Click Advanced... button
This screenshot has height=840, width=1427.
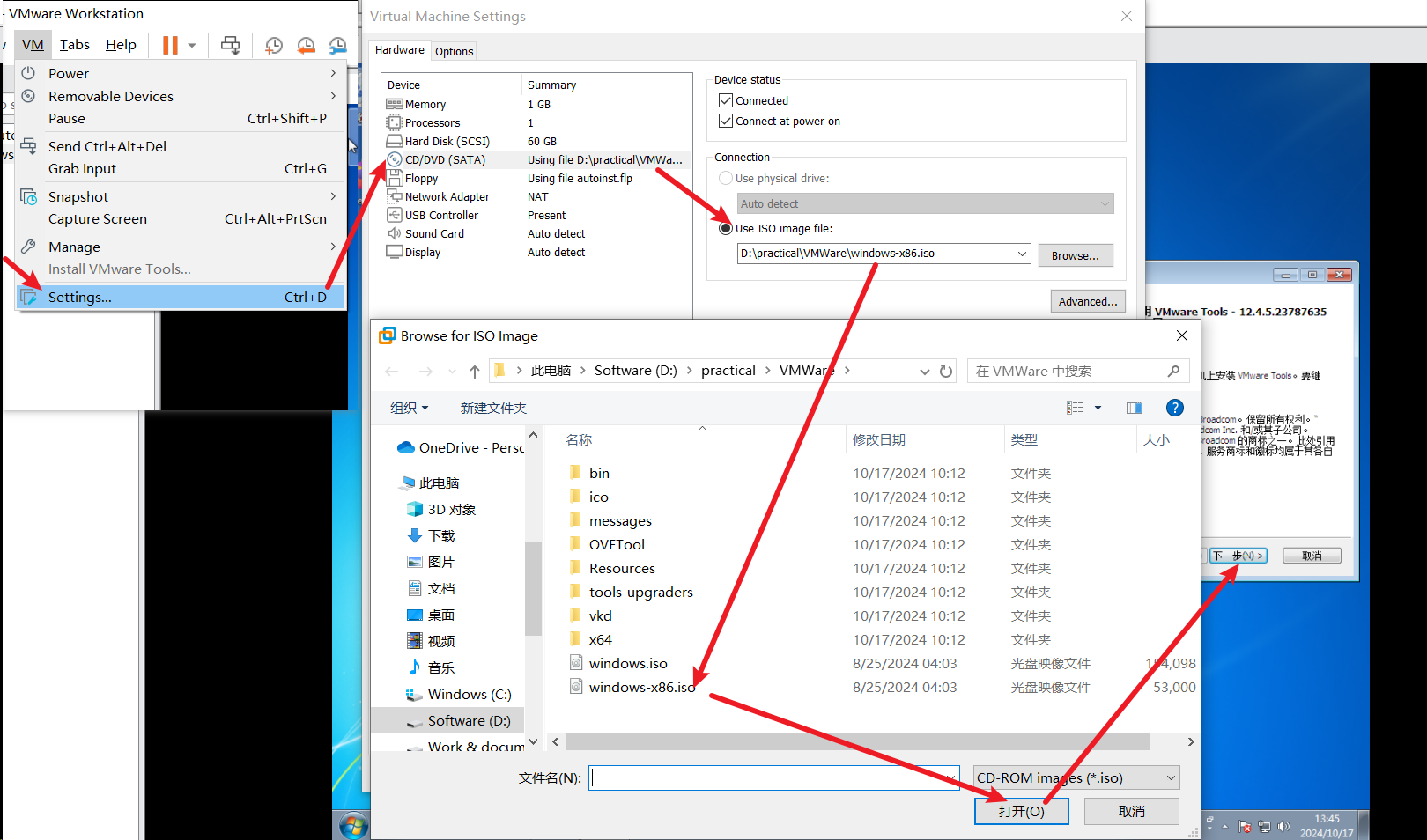(1088, 301)
